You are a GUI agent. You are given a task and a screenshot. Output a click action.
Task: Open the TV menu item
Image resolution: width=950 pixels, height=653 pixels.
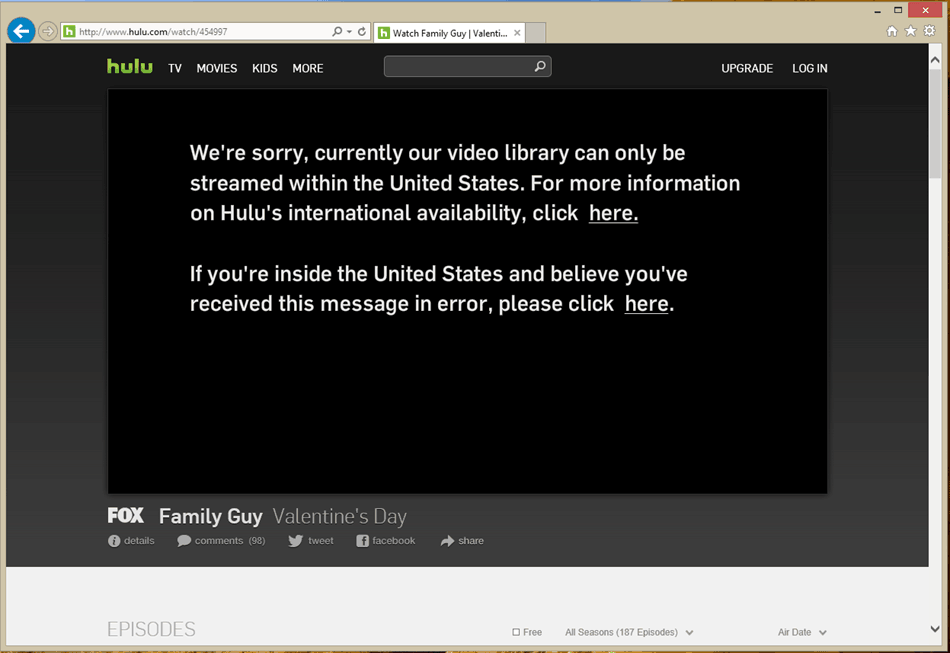click(175, 68)
